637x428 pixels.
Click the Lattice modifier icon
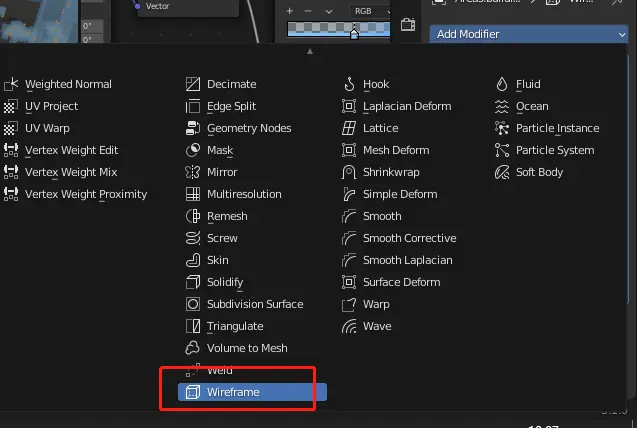pos(349,128)
